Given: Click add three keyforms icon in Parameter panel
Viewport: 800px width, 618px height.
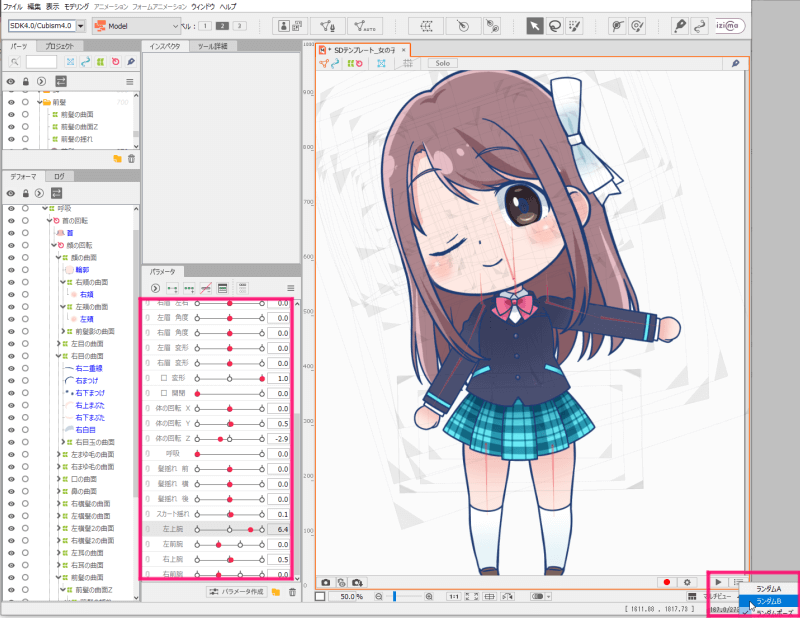Looking at the screenshot, I should pos(189,288).
